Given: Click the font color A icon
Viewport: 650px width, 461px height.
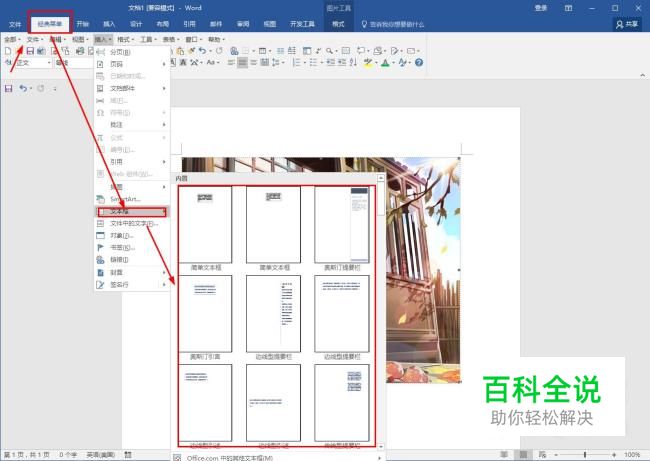Looking at the screenshot, I should 386,63.
